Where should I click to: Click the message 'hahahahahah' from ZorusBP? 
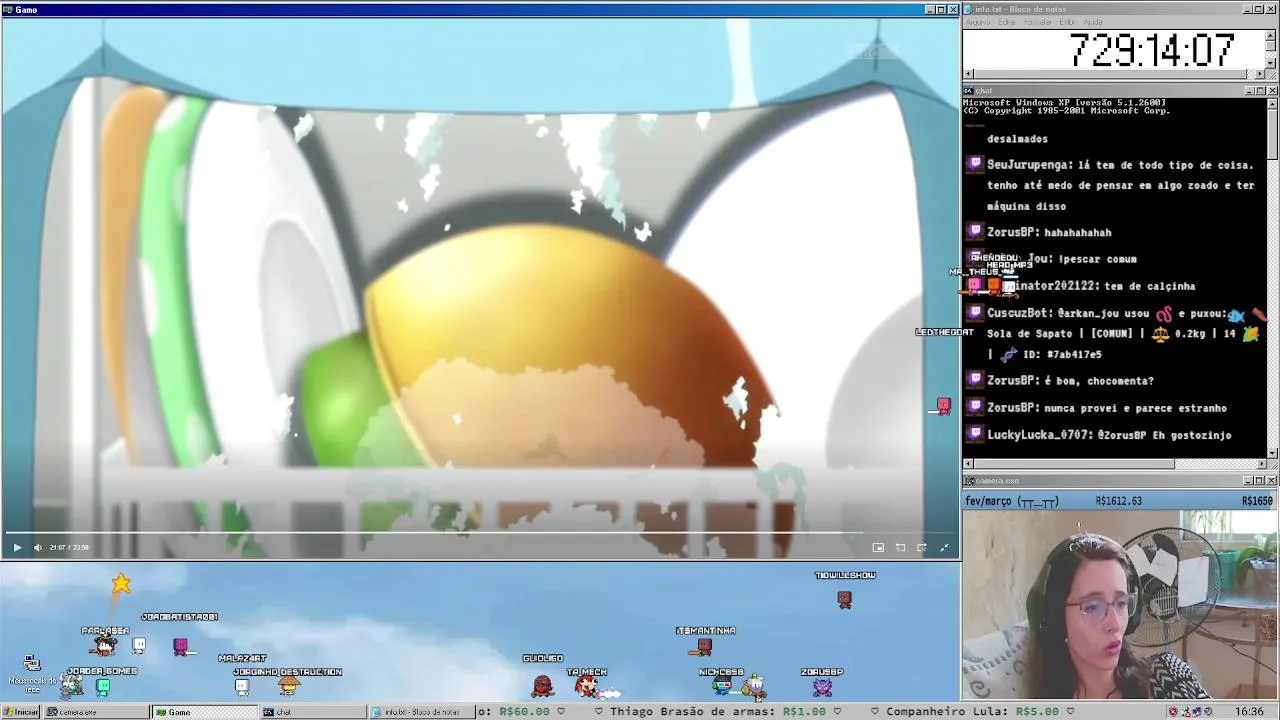pos(1078,232)
